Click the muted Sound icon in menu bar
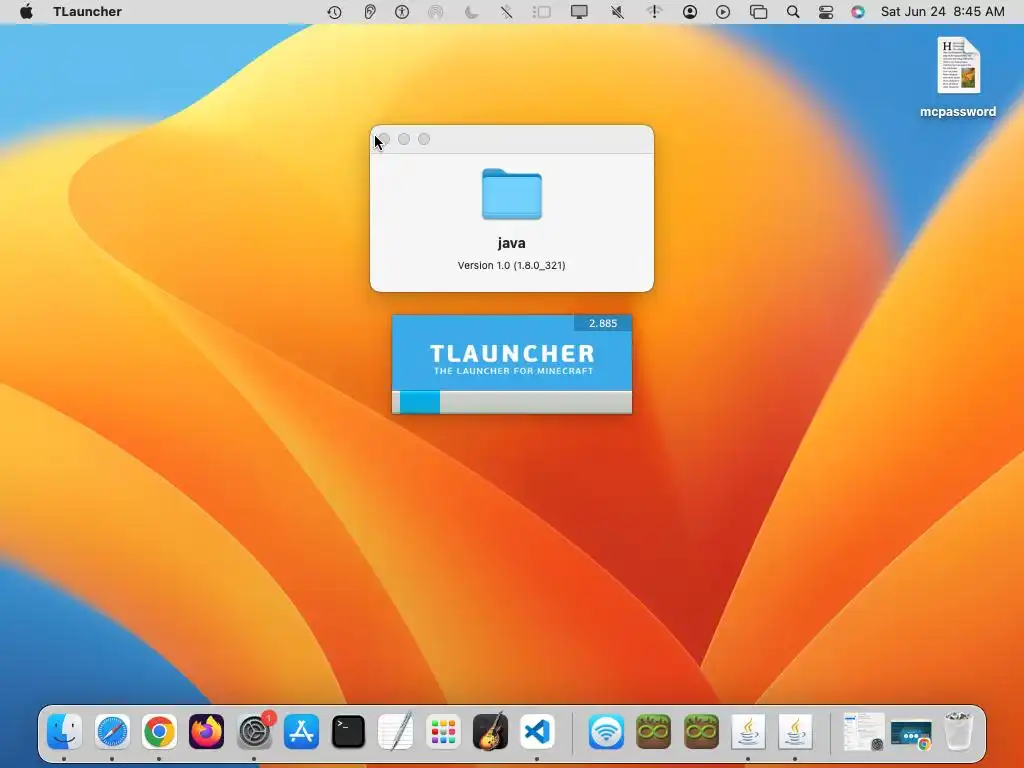1024x768 pixels. pyautogui.click(x=616, y=12)
